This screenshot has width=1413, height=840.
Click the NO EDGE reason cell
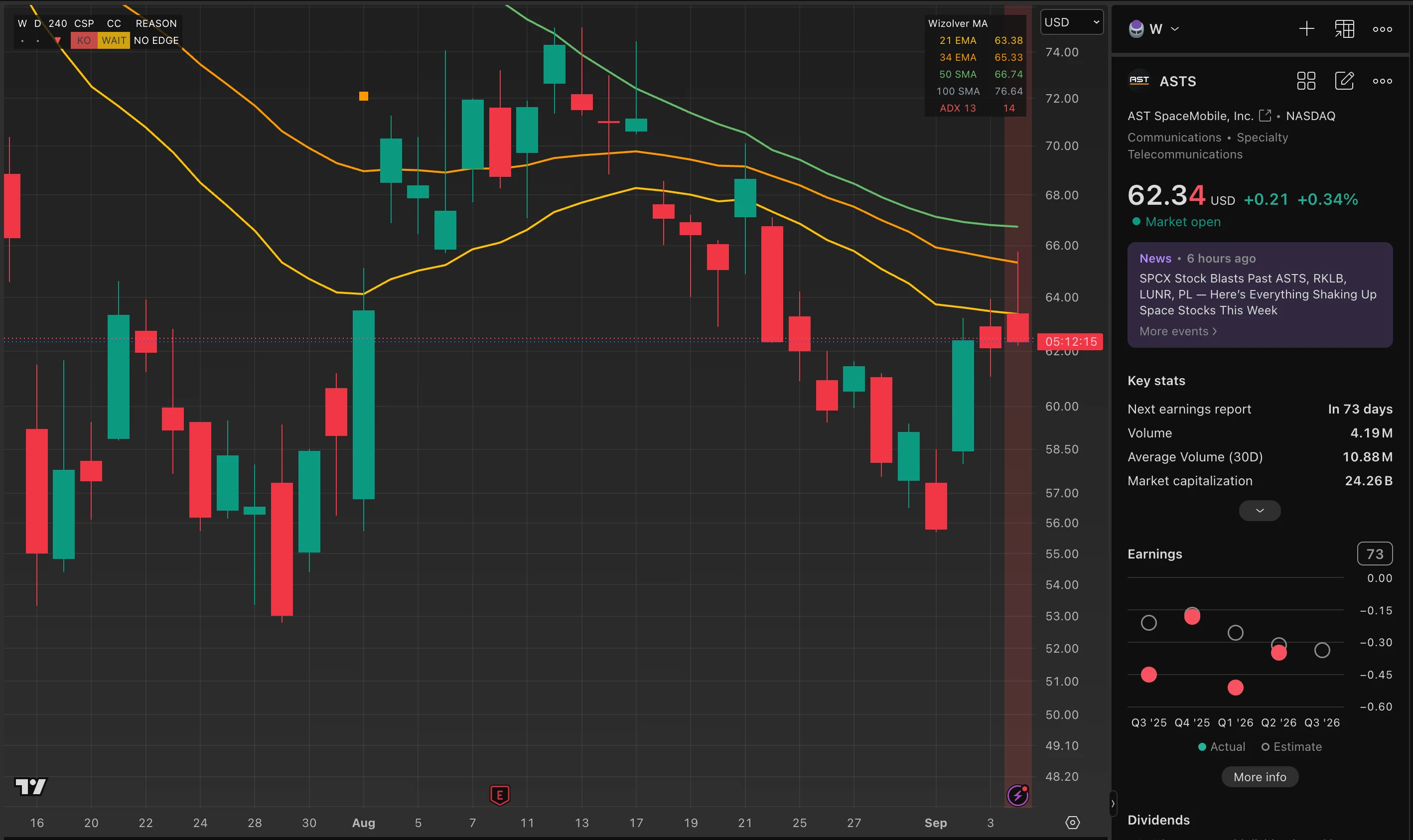(x=156, y=40)
